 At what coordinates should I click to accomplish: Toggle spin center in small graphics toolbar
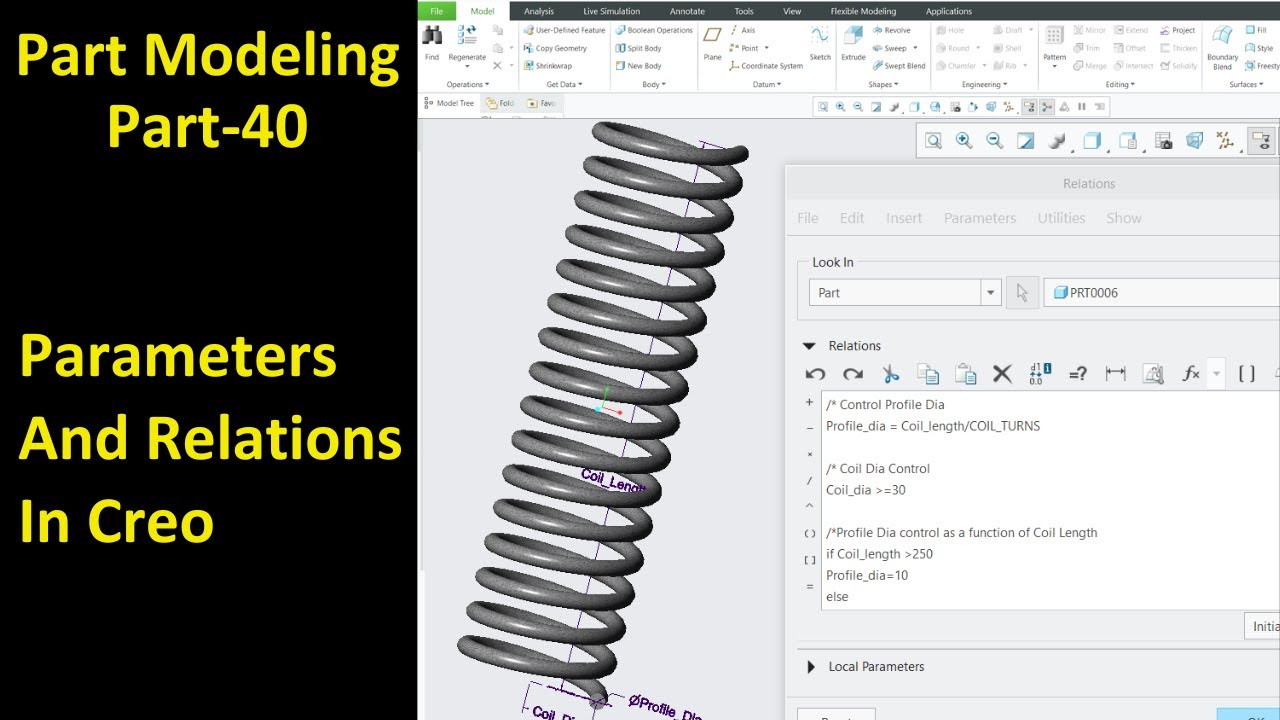pyautogui.click(x=1047, y=106)
